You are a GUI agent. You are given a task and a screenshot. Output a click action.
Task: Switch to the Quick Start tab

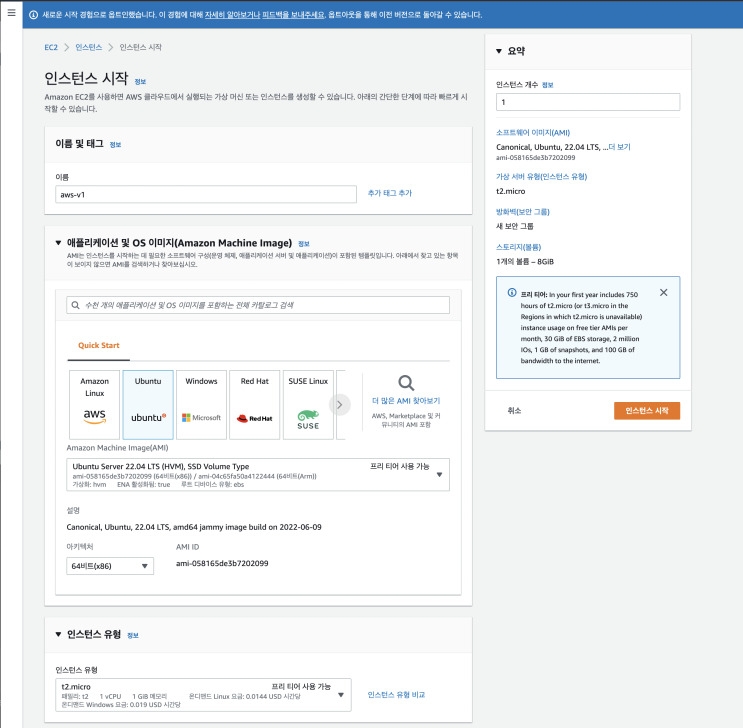tap(99, 346)
